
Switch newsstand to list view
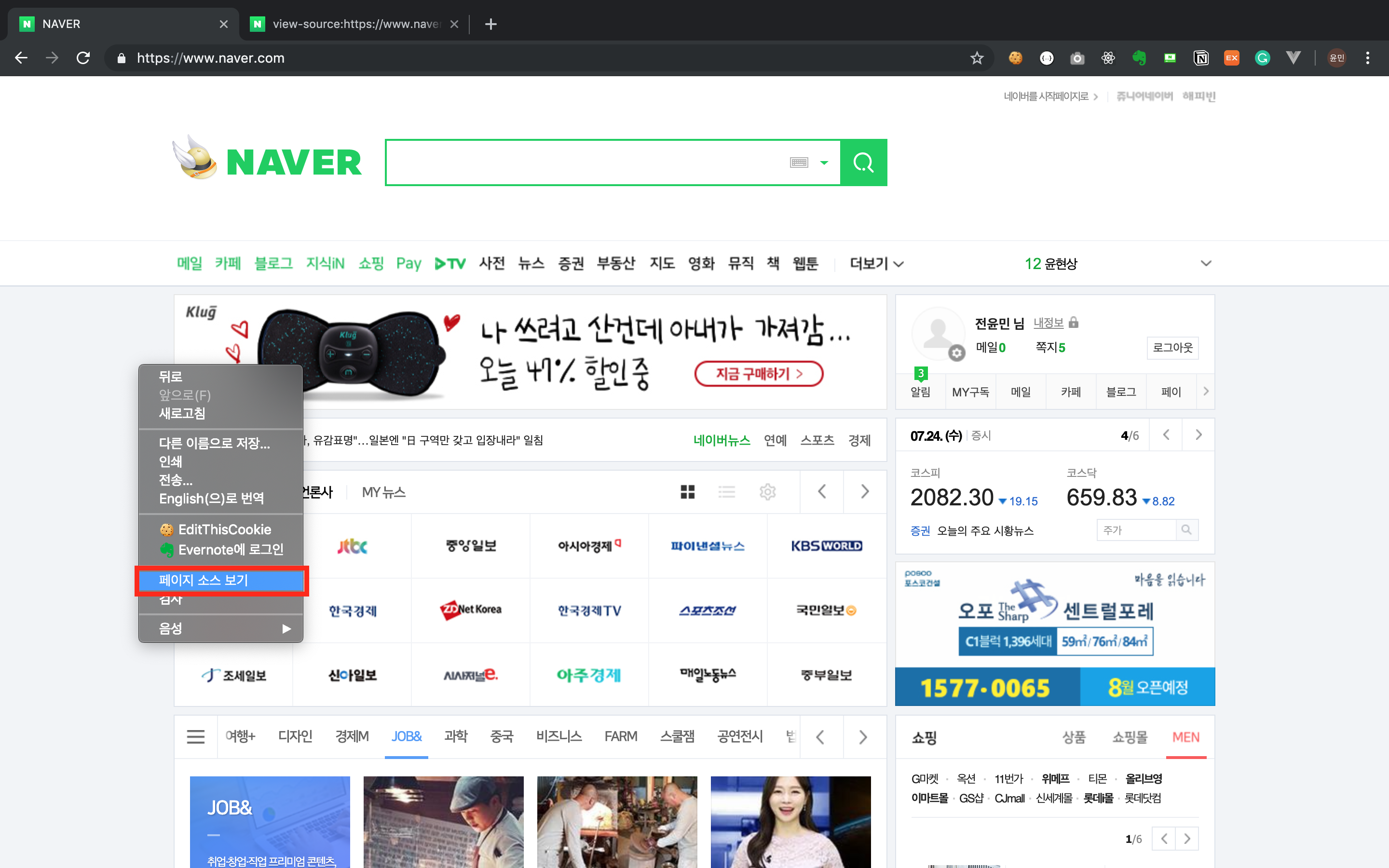click(727, 492)
